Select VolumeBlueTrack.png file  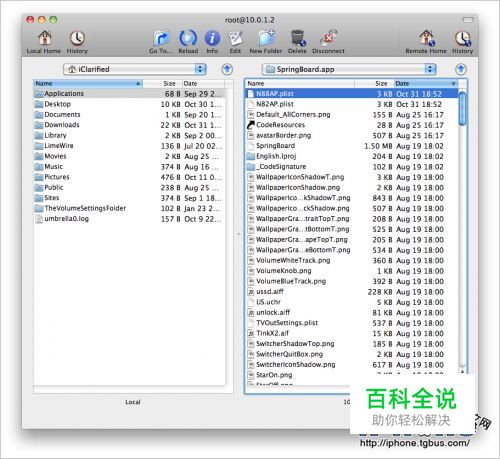(352, 281)
